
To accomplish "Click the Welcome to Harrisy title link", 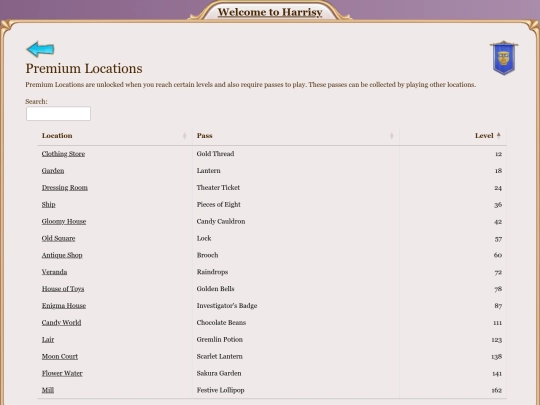I will pos(270,12).
